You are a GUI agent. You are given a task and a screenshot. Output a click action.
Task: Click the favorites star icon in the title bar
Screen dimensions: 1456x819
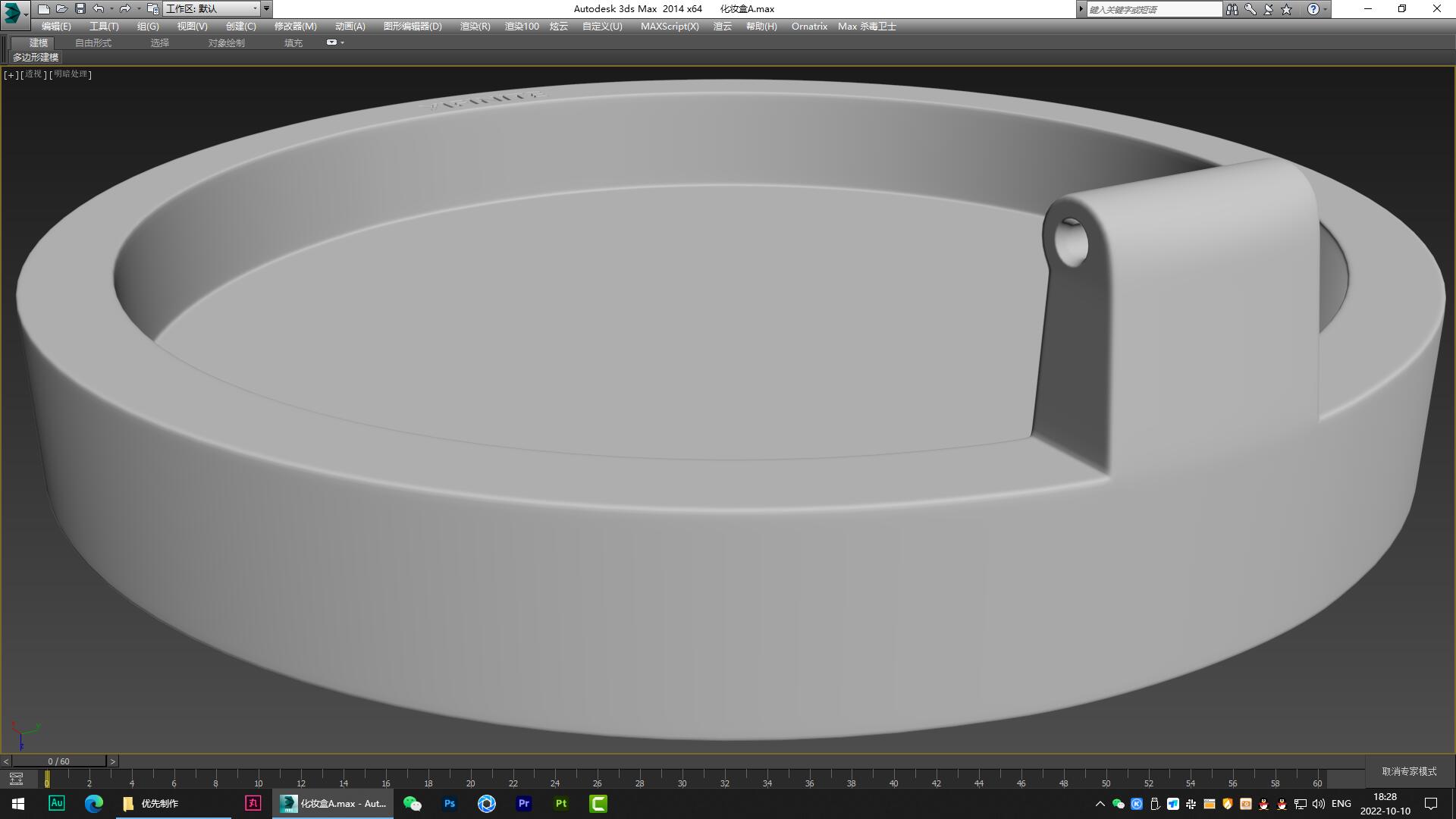(x=1285, y=8)
